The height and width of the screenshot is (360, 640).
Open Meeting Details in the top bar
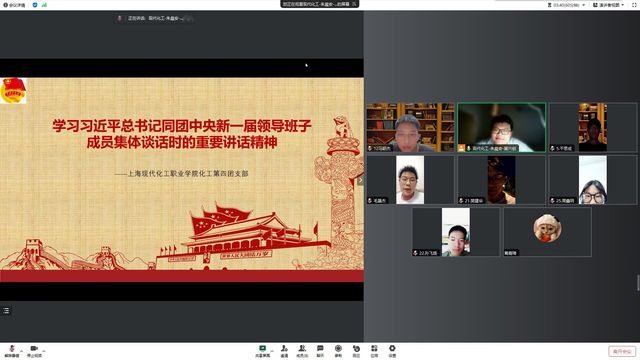point(14,5)
